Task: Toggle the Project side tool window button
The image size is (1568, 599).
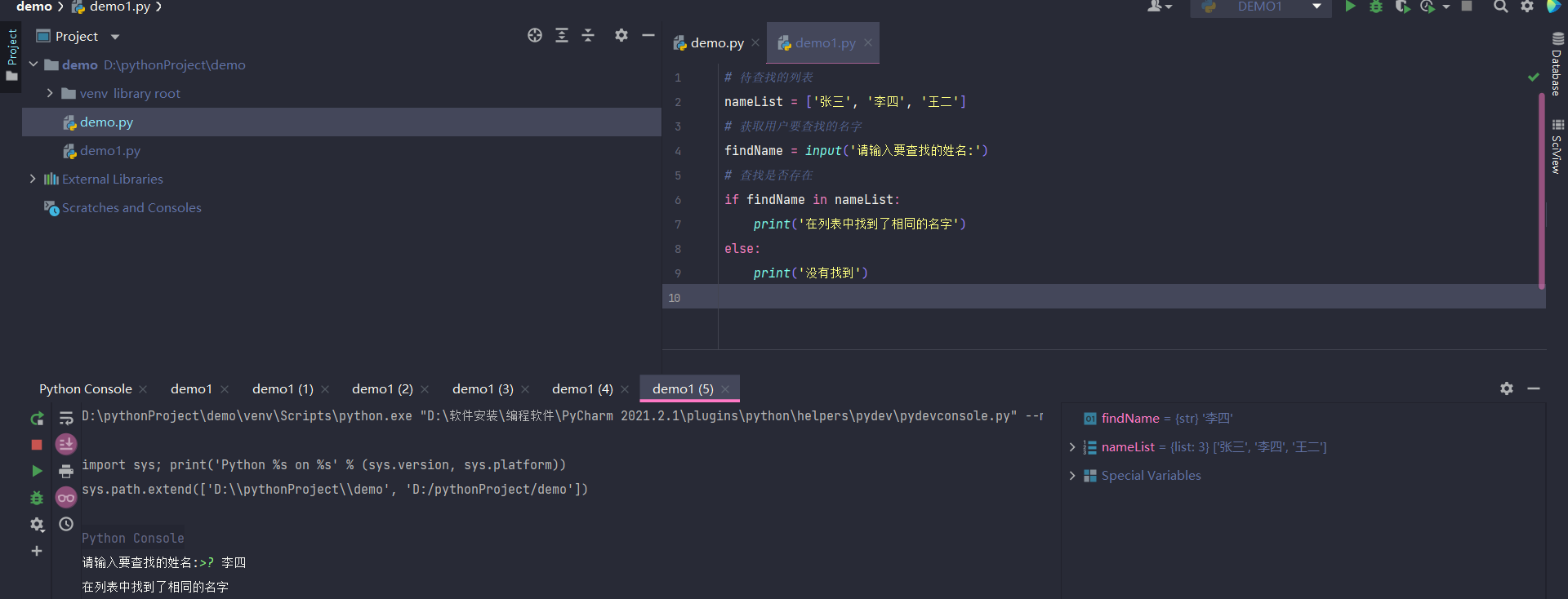Action: [11, 55]
